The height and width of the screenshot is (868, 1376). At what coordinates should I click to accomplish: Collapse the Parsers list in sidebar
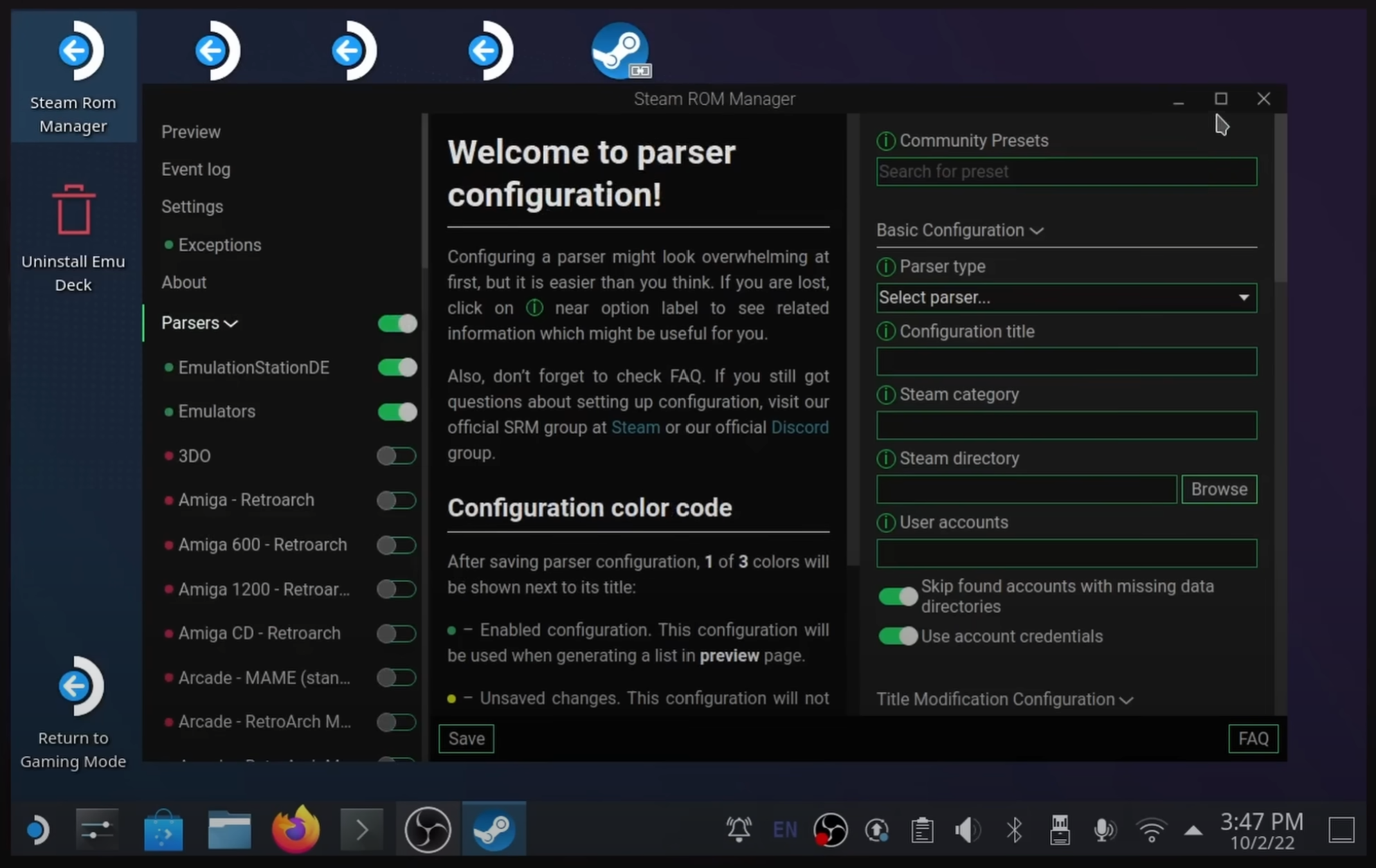point(199,323)
